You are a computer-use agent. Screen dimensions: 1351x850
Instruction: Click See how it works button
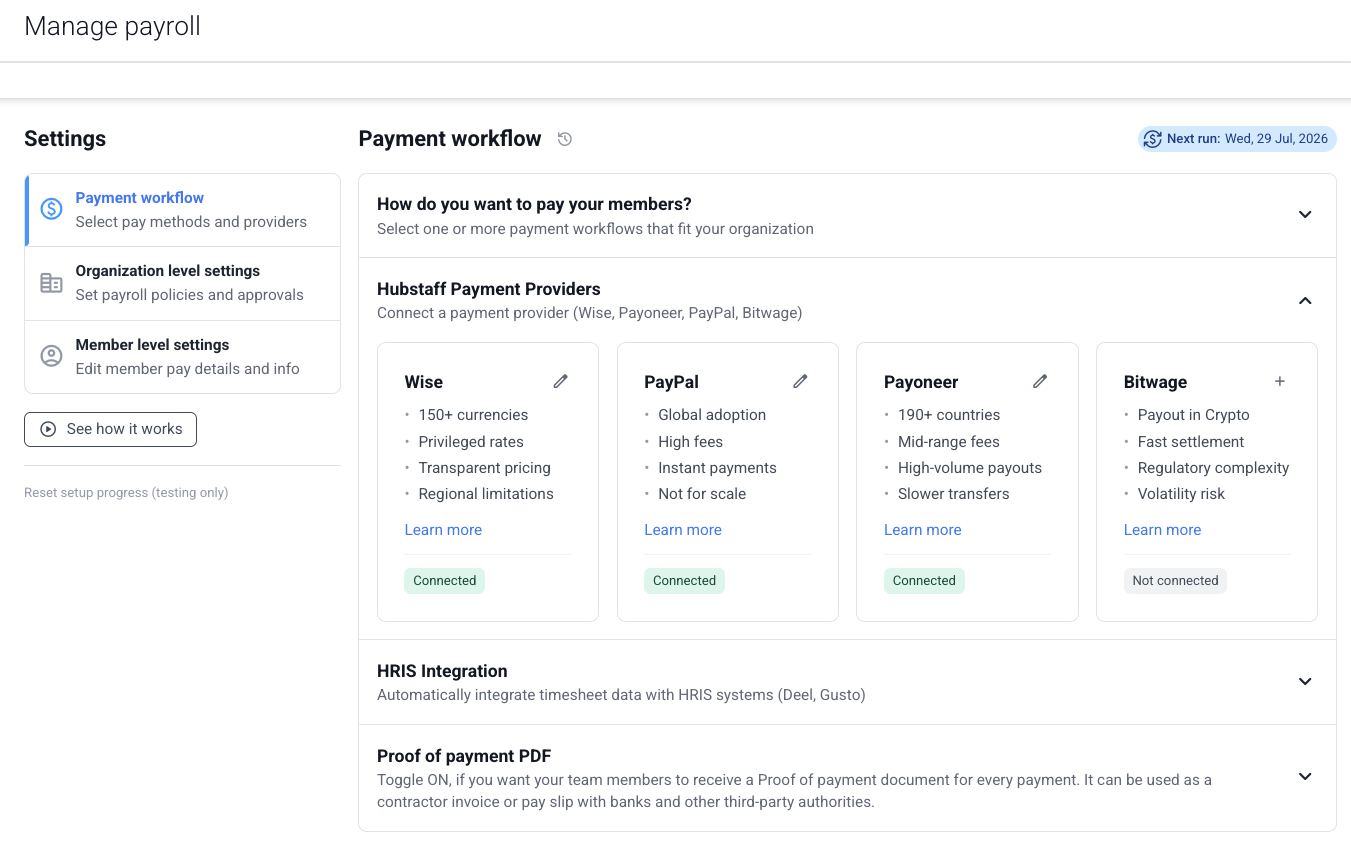point(111,429)
